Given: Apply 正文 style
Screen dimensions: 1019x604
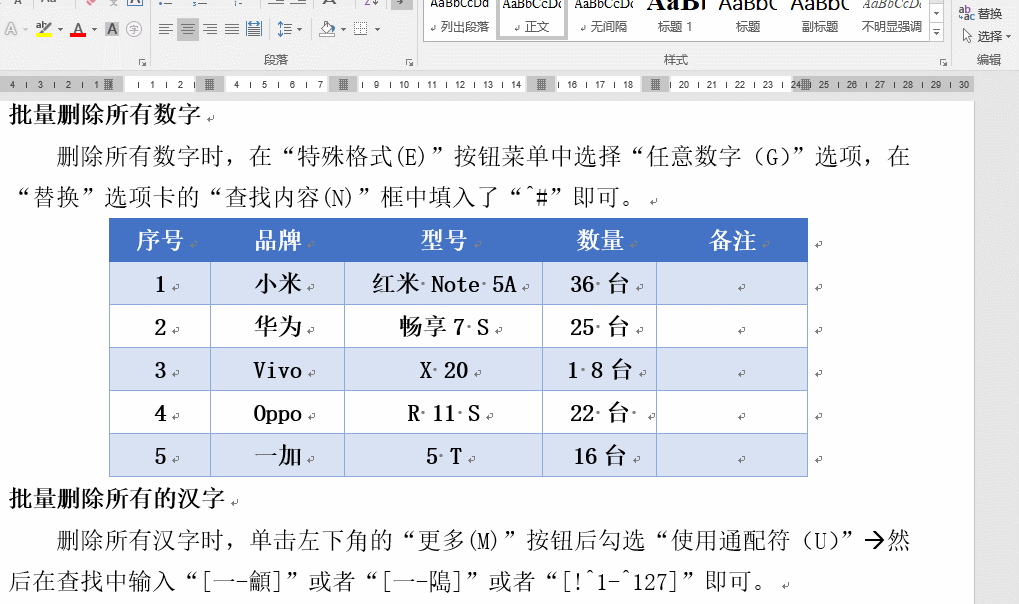Looking at the screenshot, I should (x=532, y=18).
